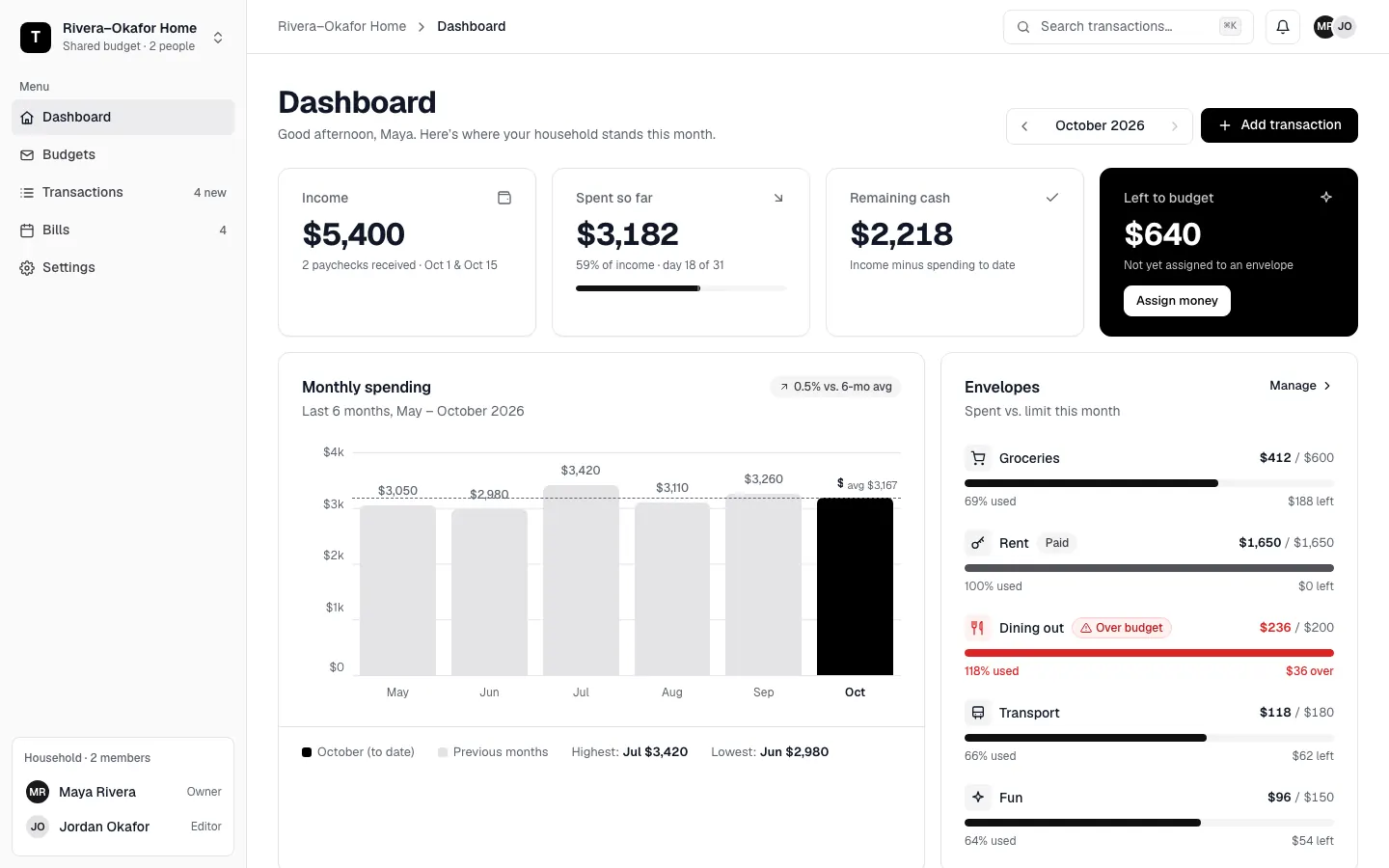Screen dimensions: 1389x868
Task: Click Add transaction button
Action: [x=1279, y=125]
